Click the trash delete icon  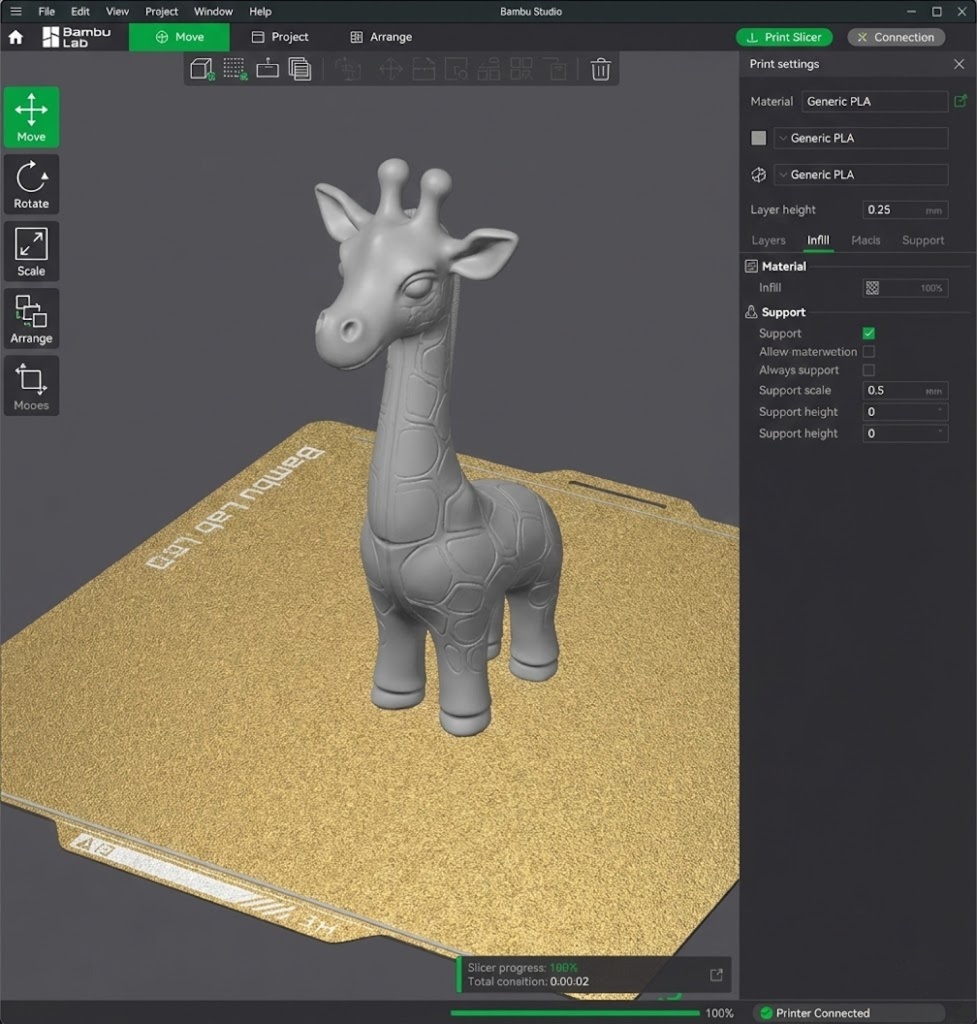coord(601,69)
